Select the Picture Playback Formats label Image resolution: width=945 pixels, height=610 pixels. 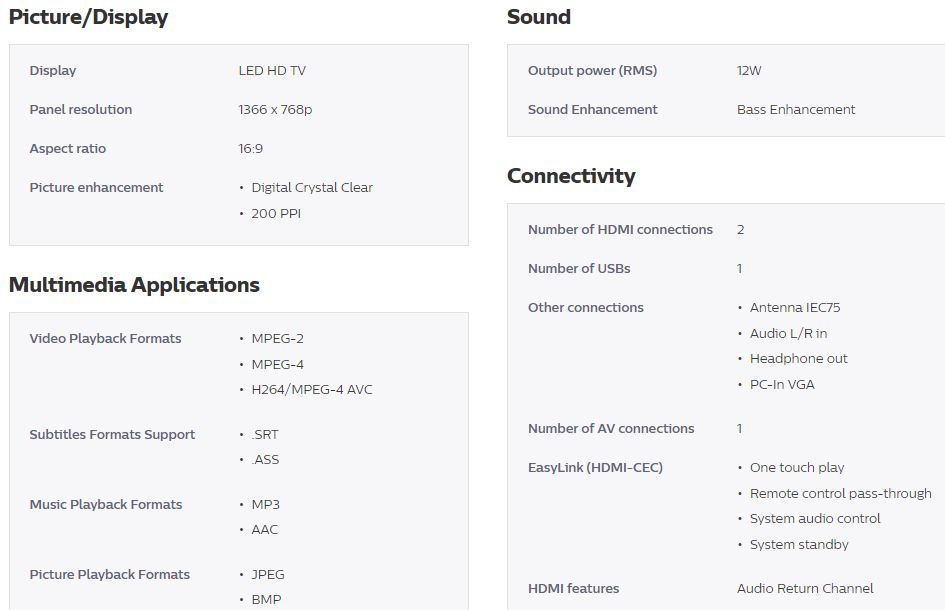pyautogui.click(x=110, y=575)
